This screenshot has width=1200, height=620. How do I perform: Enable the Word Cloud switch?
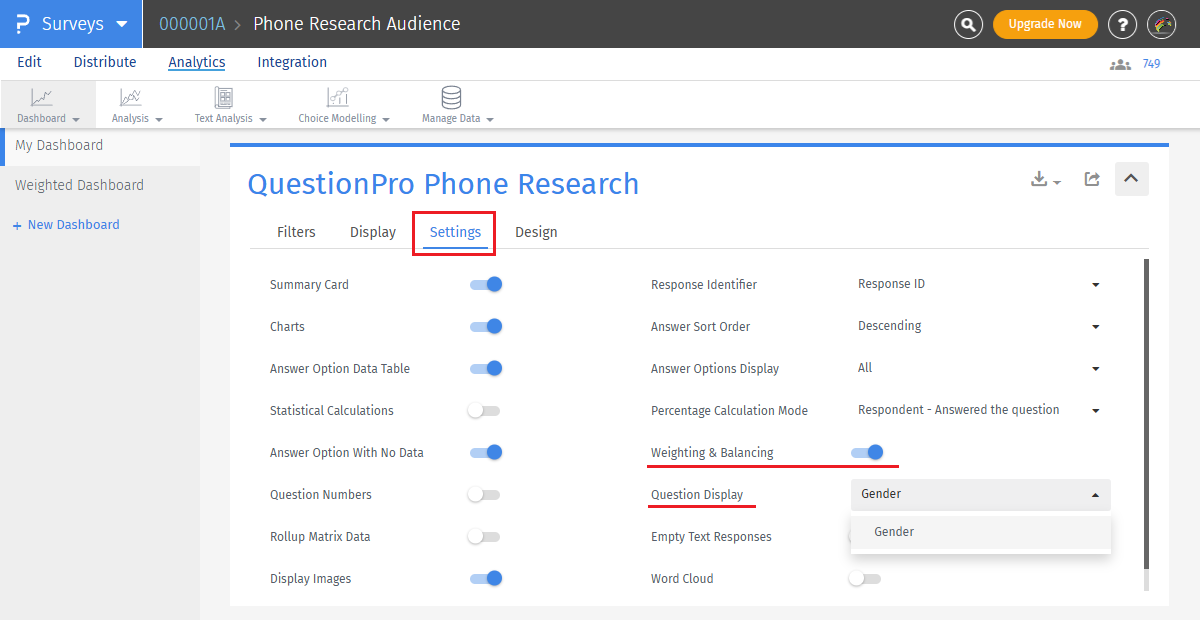[x=865, y=579]
